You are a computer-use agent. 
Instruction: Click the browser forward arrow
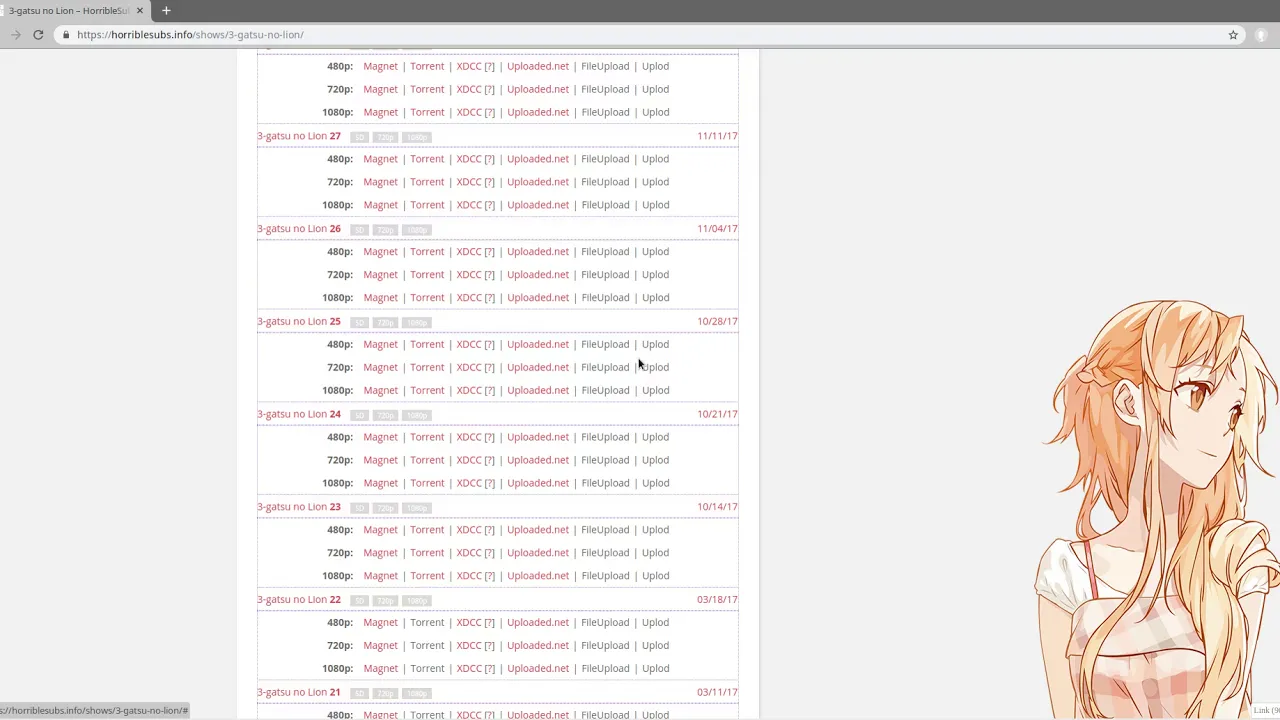16,34
